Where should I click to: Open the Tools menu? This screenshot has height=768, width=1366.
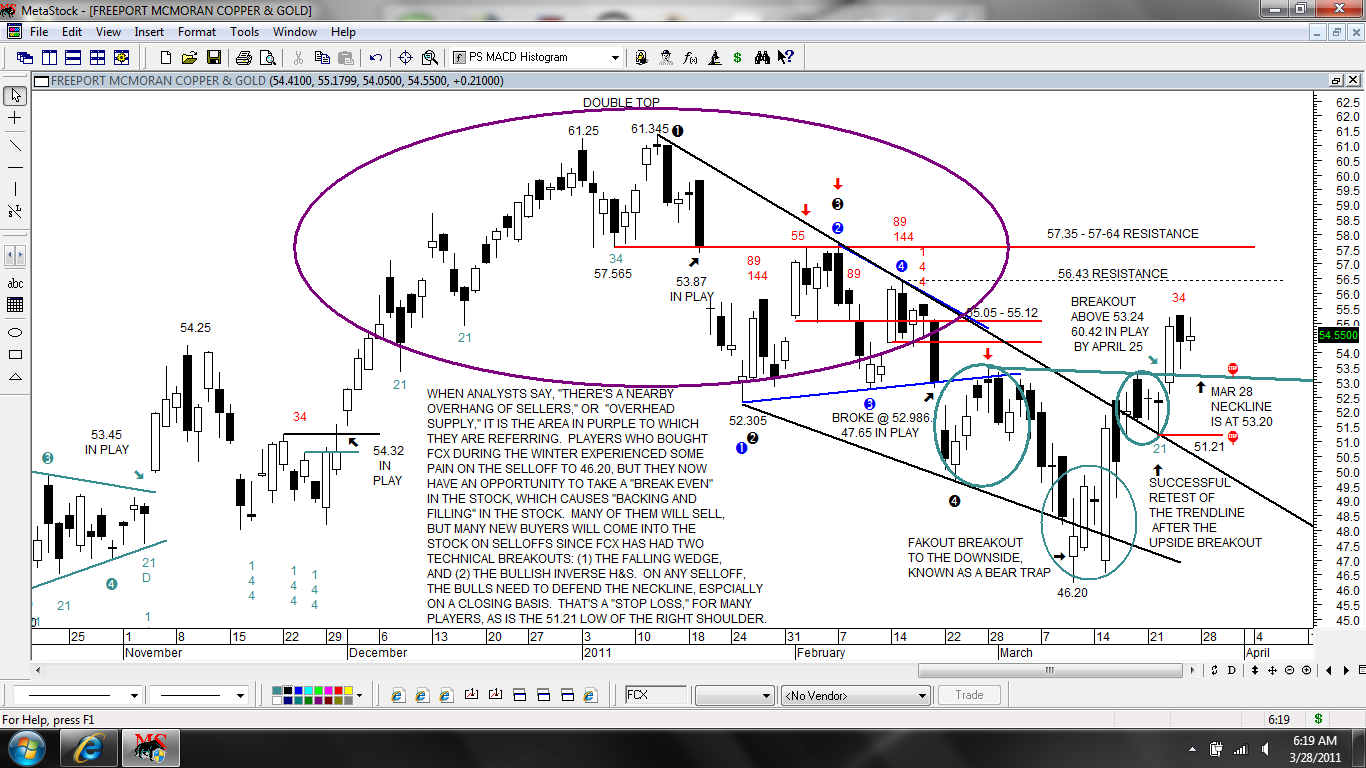(244, 32)
